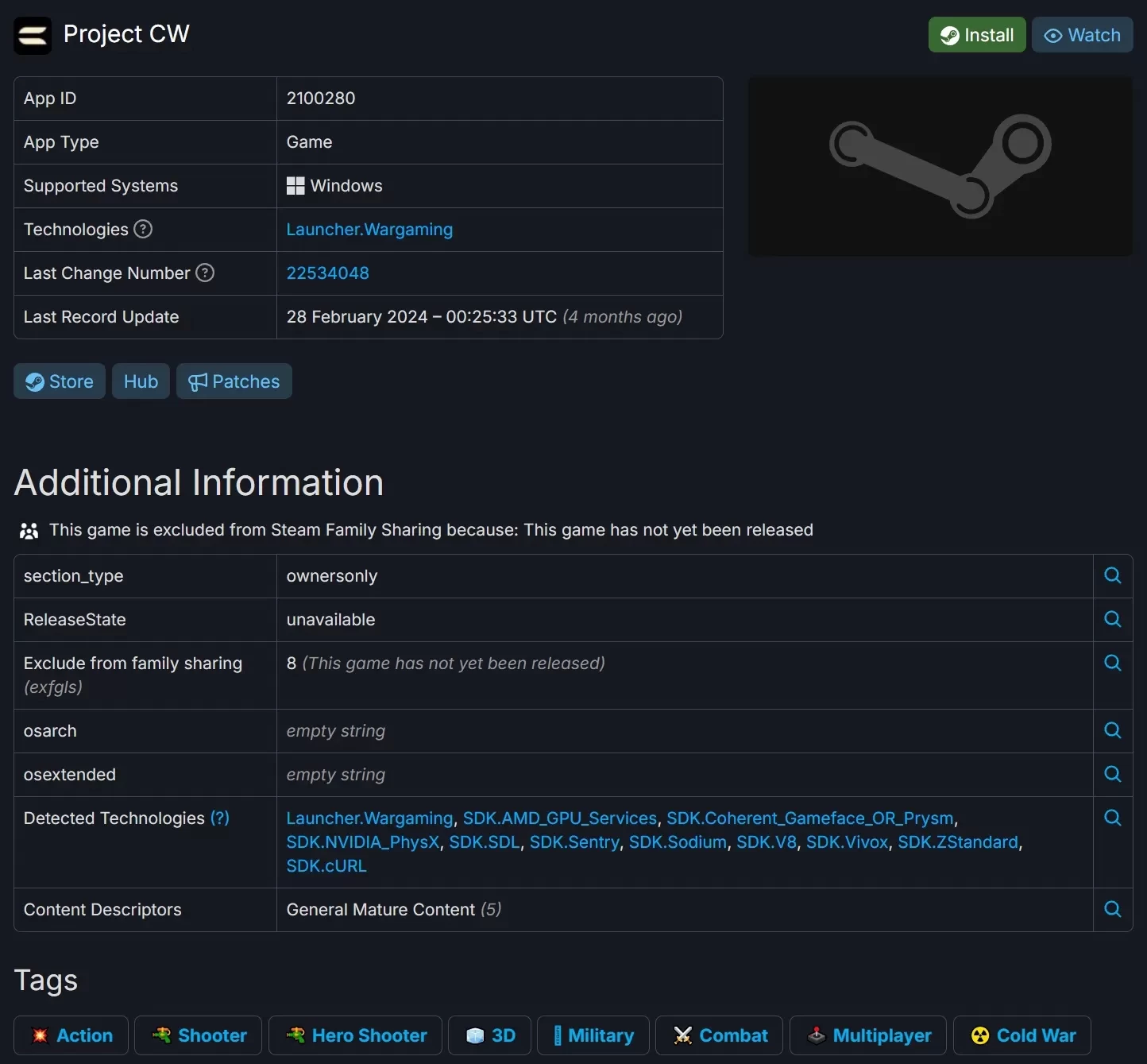1147x1064 pixels.
Task: Open the SDK.NVIDIA_PhysX link
Action: coord(363,842)
